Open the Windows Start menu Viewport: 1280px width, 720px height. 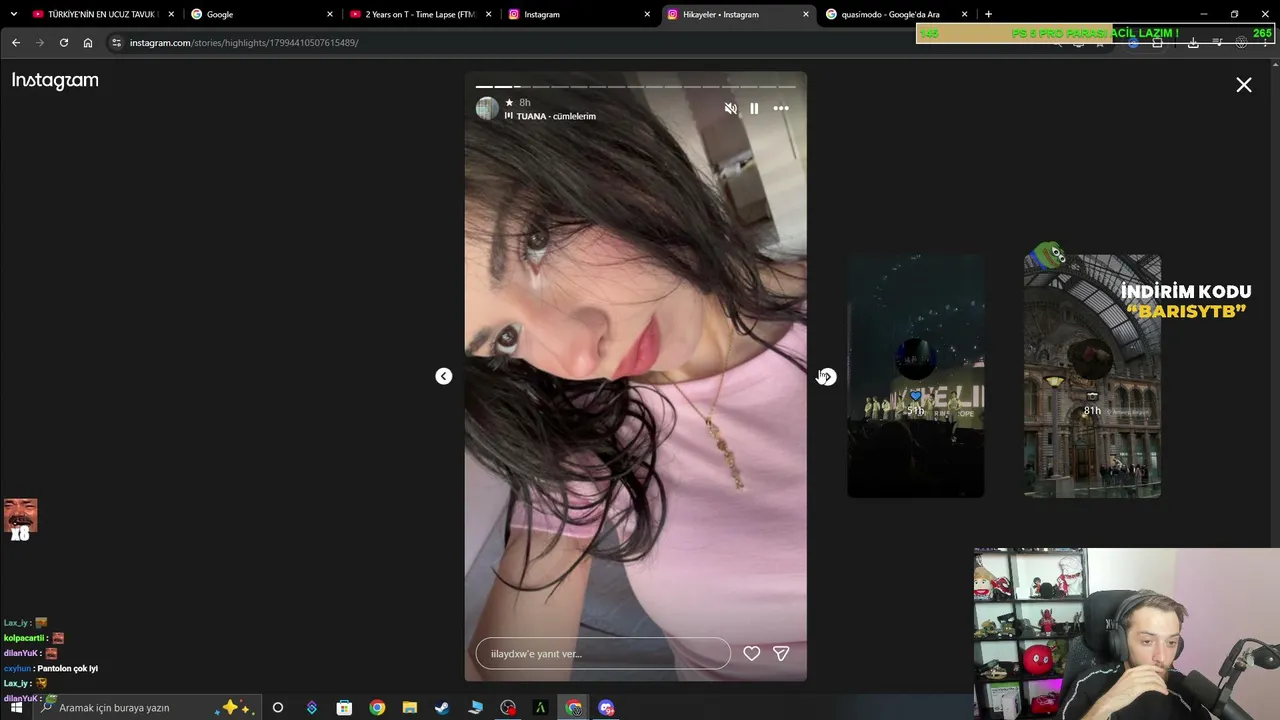pos(16,708)
